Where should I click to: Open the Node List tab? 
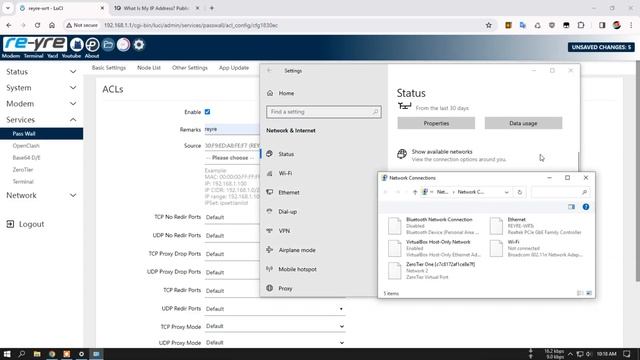[x=149, y=68]
